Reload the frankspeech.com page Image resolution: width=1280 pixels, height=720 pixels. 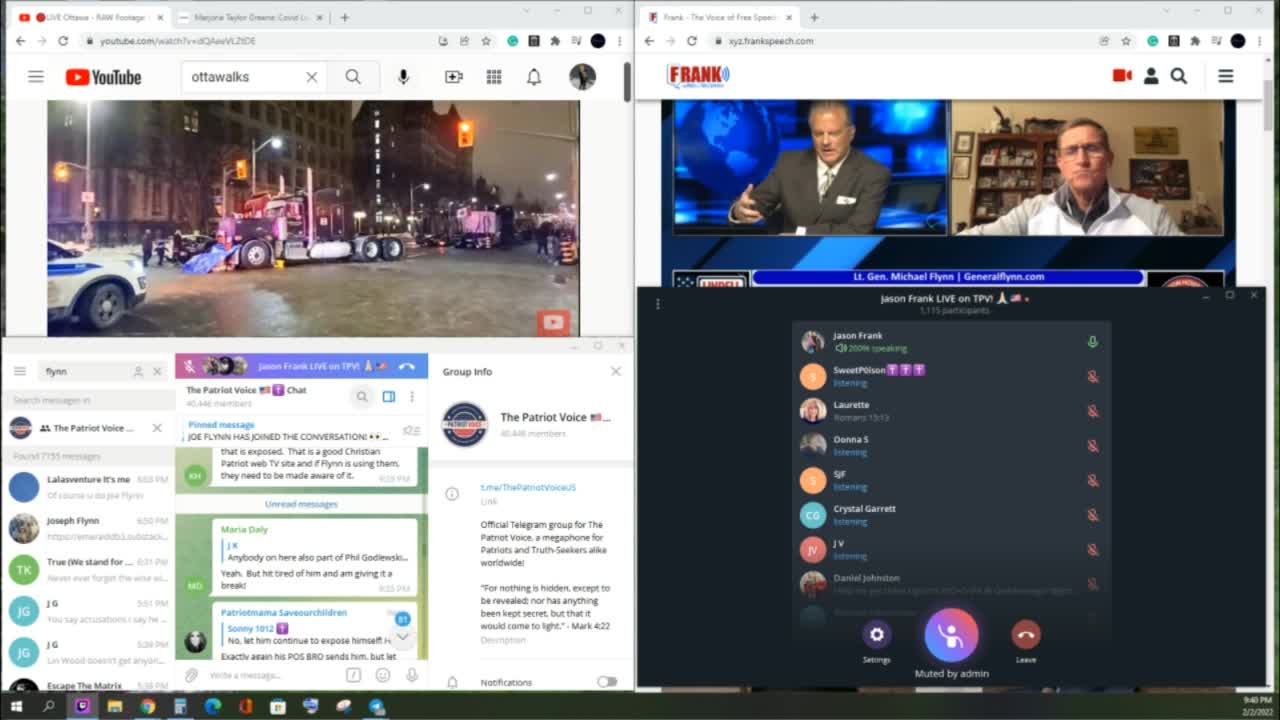[x=691, y=41]
